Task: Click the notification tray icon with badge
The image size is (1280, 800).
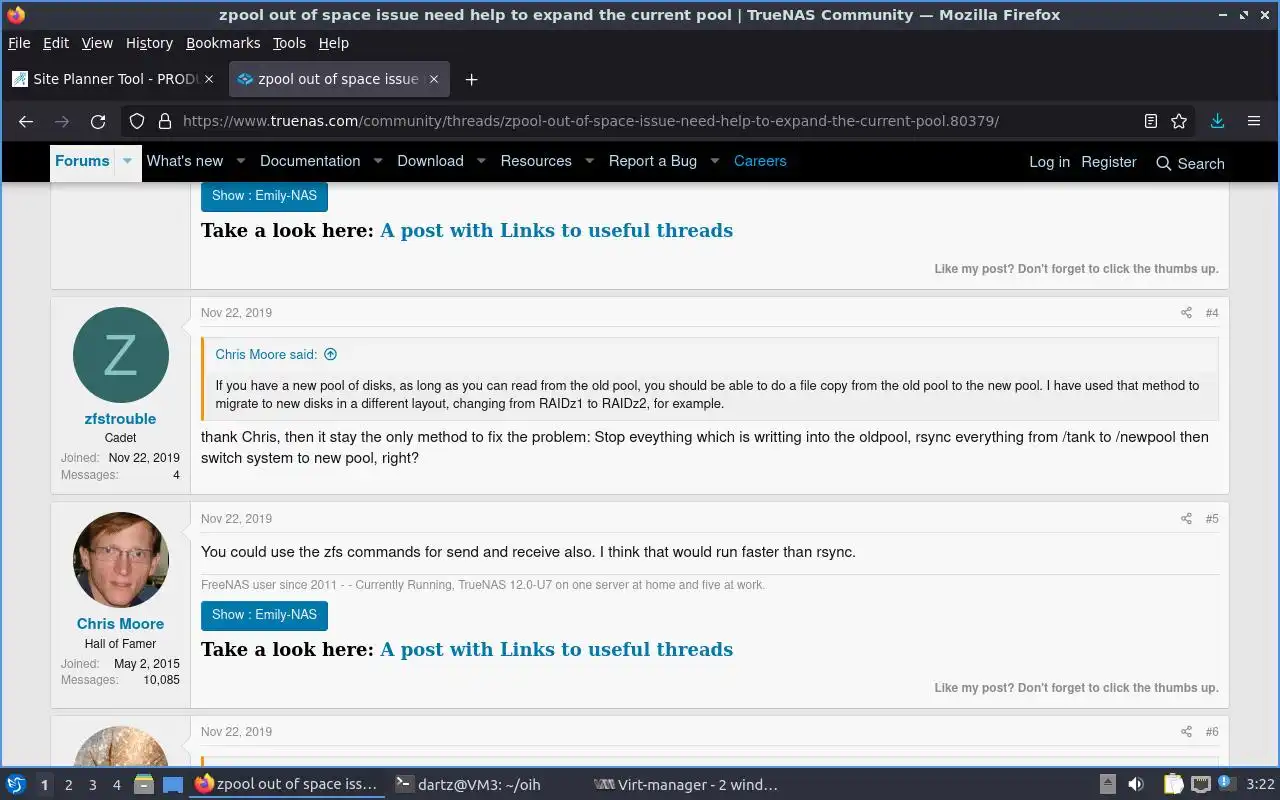Action: point(1225,785)
